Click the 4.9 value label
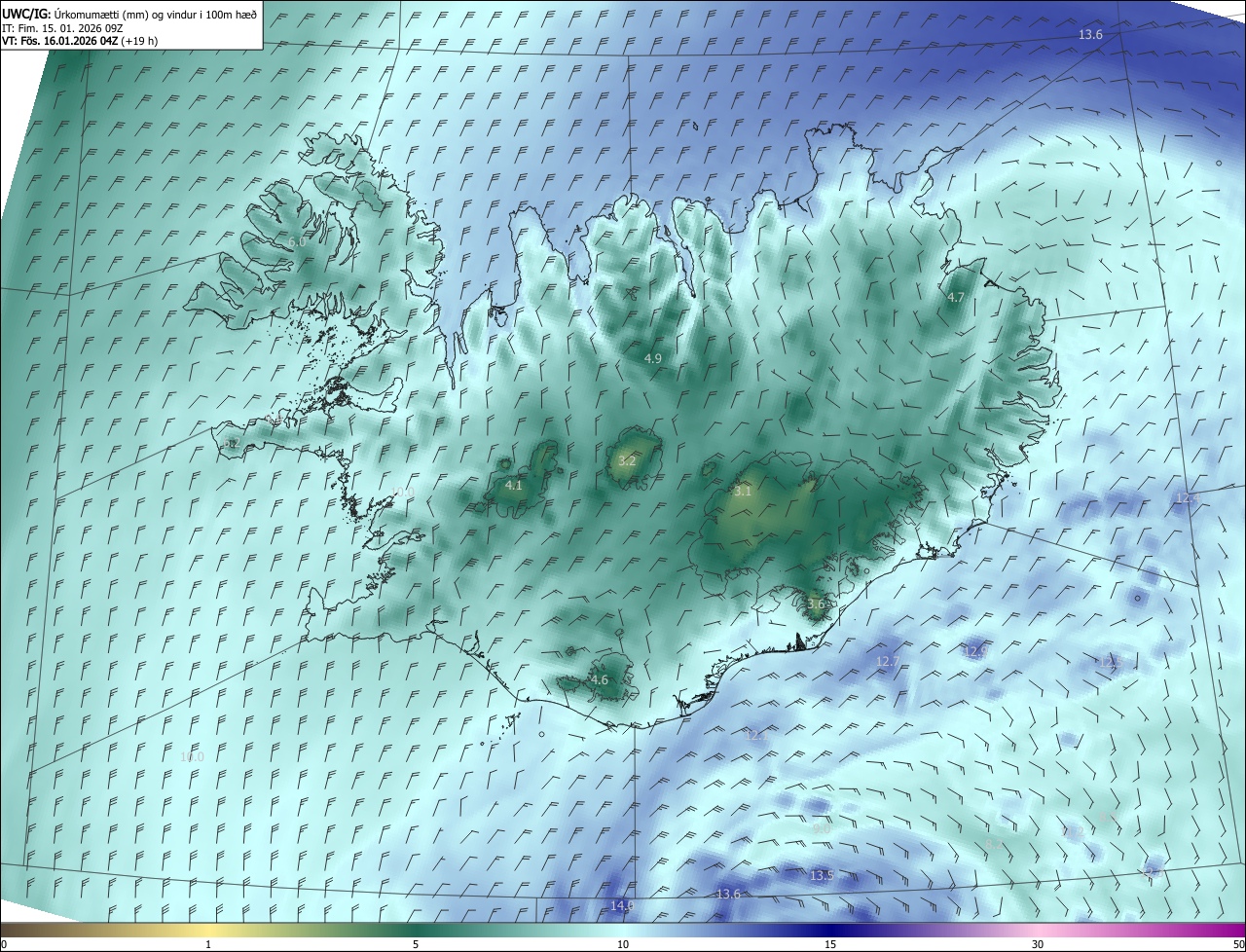This screenshot has height=952, width=1246. 653,358
